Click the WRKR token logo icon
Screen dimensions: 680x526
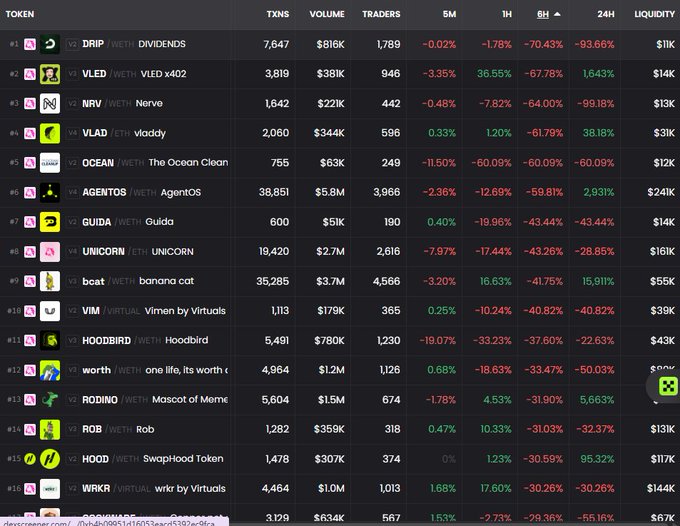(x=50, y=489)
